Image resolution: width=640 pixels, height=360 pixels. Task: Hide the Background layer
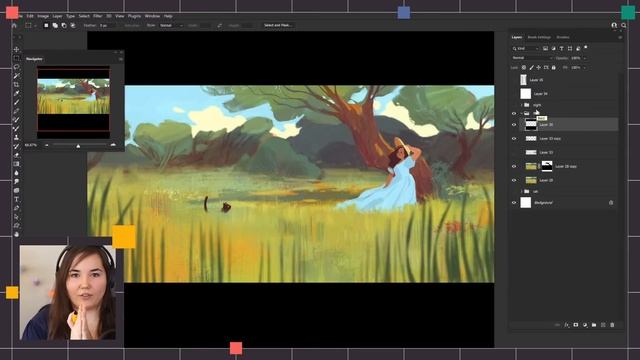(x=514, y=202)
